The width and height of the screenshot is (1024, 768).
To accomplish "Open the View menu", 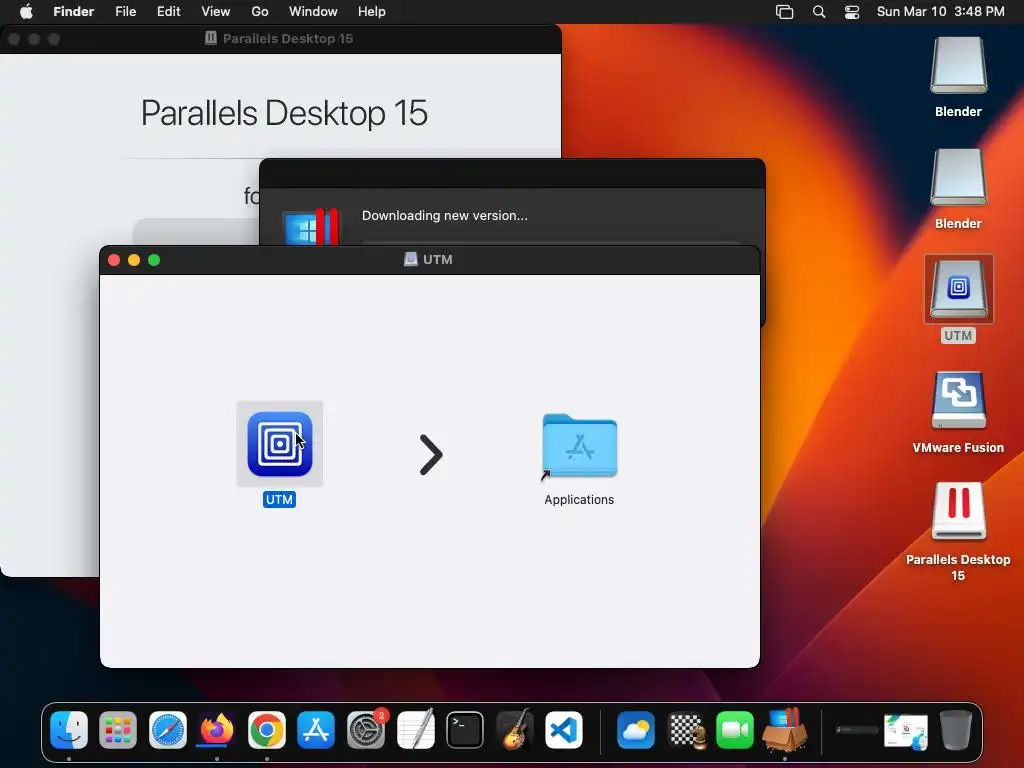I will click(216, 12).
